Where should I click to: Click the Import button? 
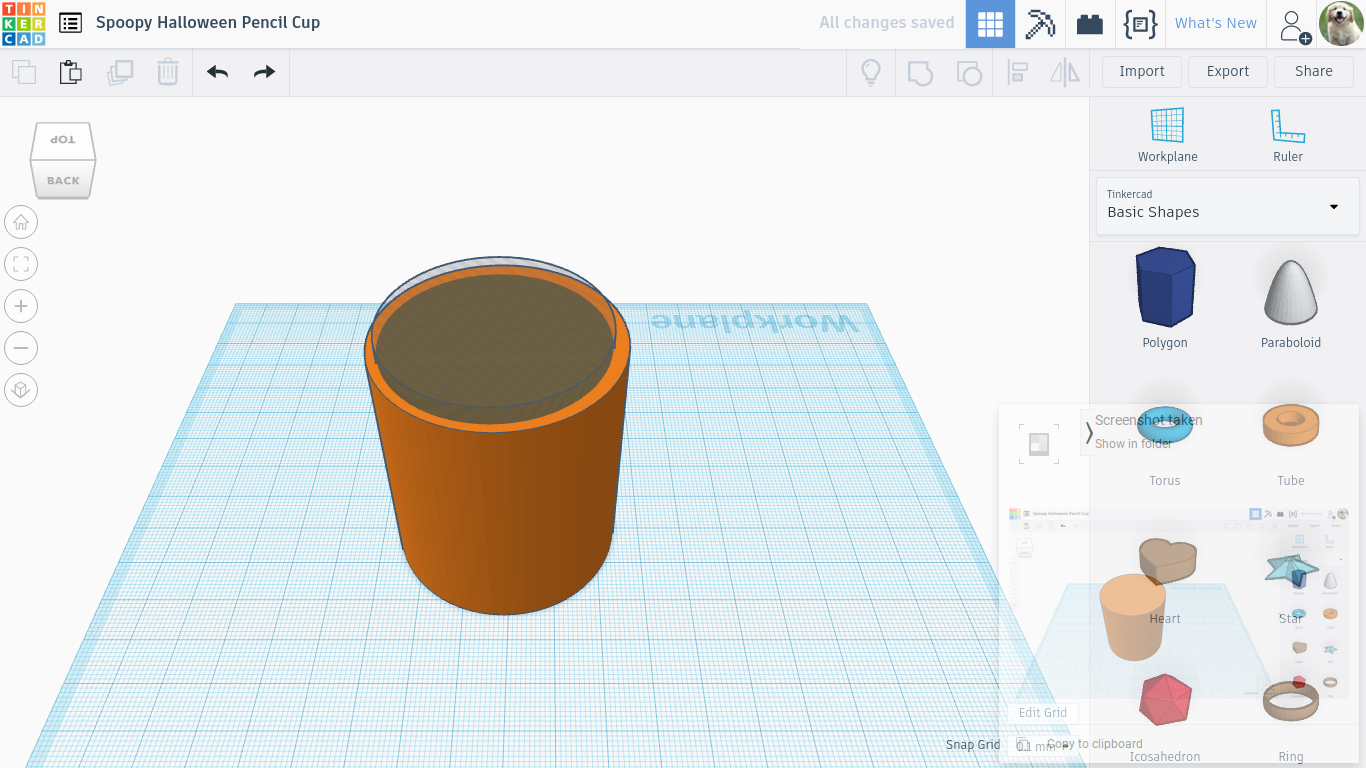[1142, 71]
